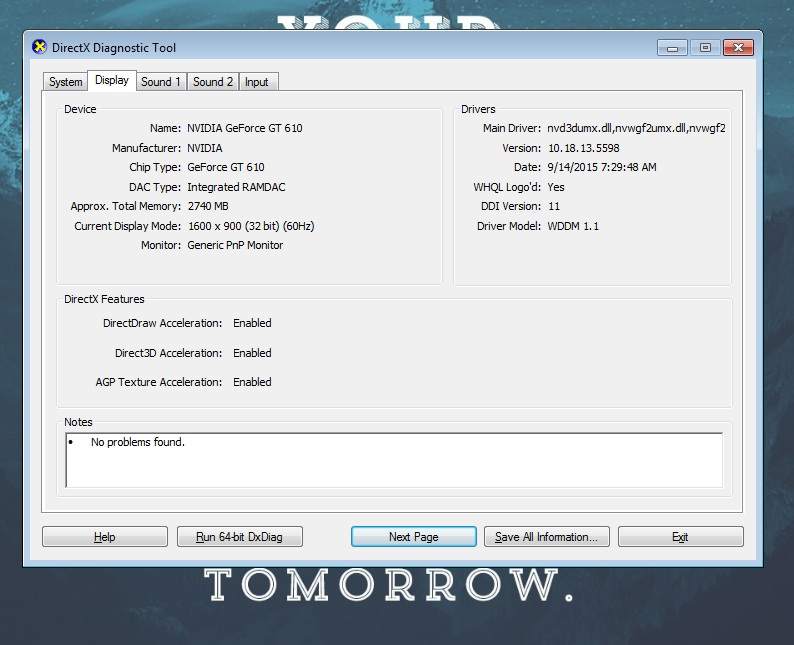Click the DirectX icon in the title bar

pyautogui.click(x=40, y=47)
